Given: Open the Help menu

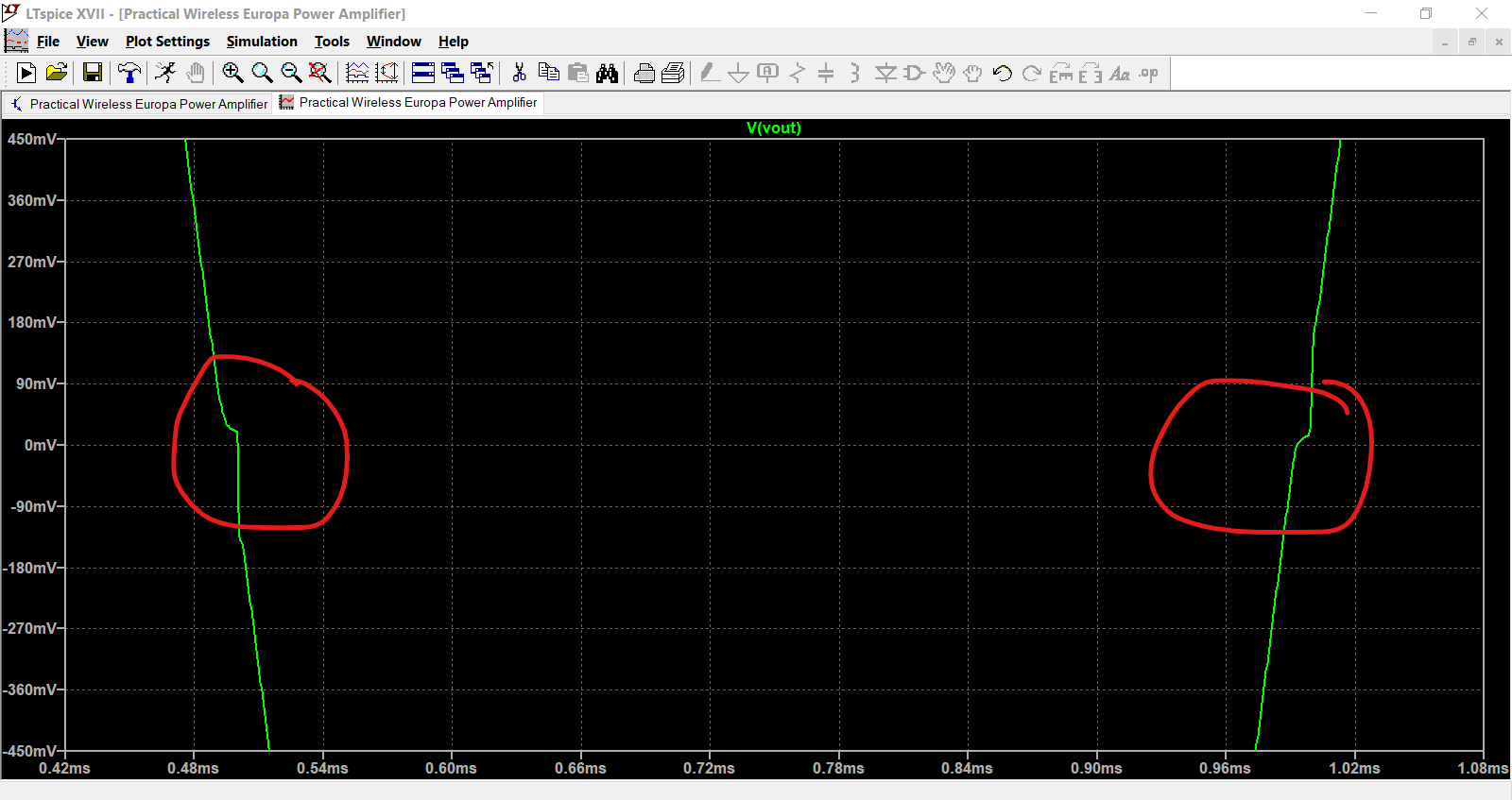Looking at the screenshot, I should point(454,42).
